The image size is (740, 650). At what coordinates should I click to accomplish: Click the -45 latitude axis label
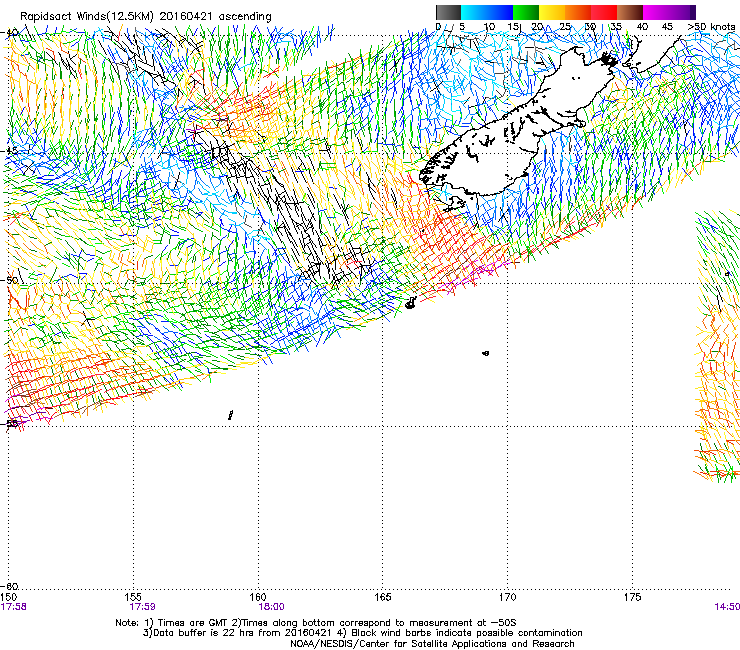click(x=10, y=151)
